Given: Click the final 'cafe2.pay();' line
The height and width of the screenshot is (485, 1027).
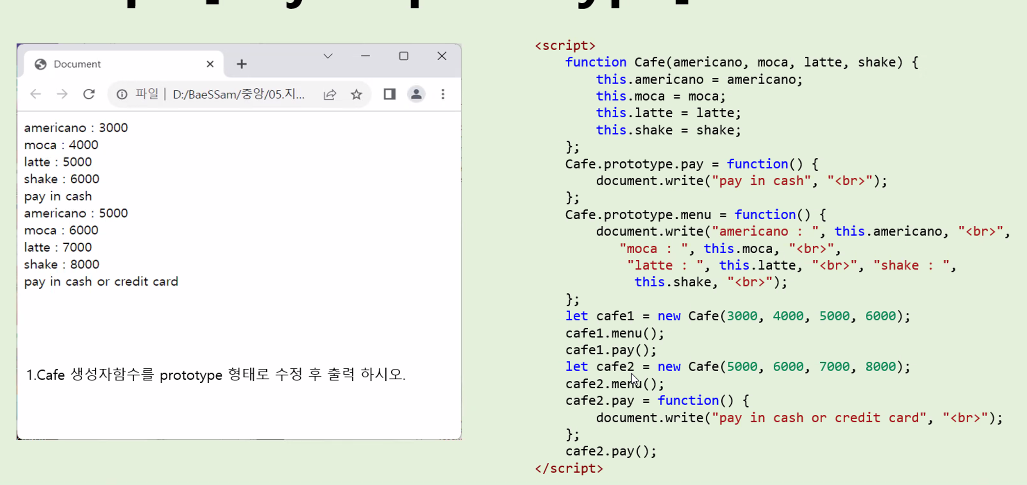Looking at the screenshot, I should (611, 451).
